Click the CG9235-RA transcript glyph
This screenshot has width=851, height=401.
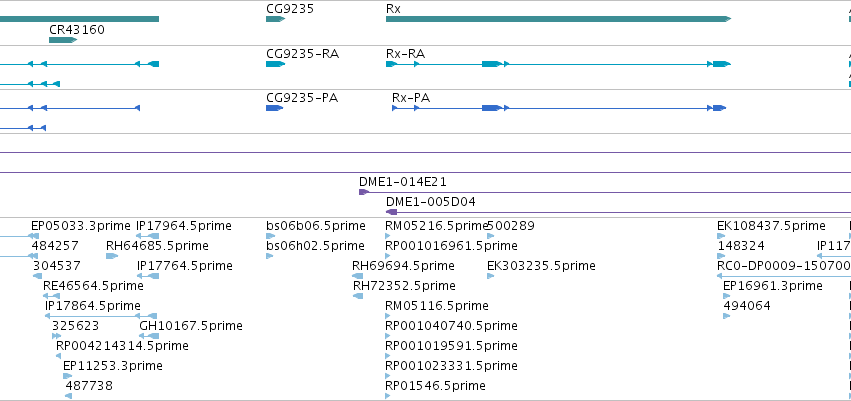[x=275, y=64]
